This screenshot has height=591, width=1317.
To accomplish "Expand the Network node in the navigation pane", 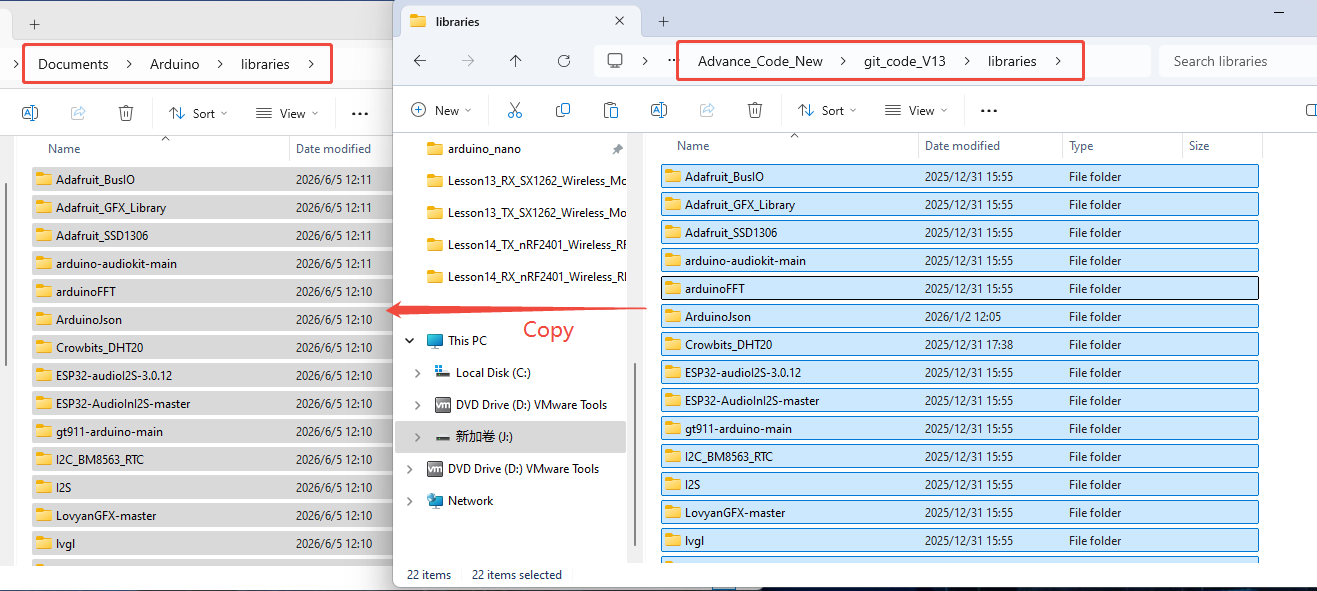I will [x=410, y=501].
